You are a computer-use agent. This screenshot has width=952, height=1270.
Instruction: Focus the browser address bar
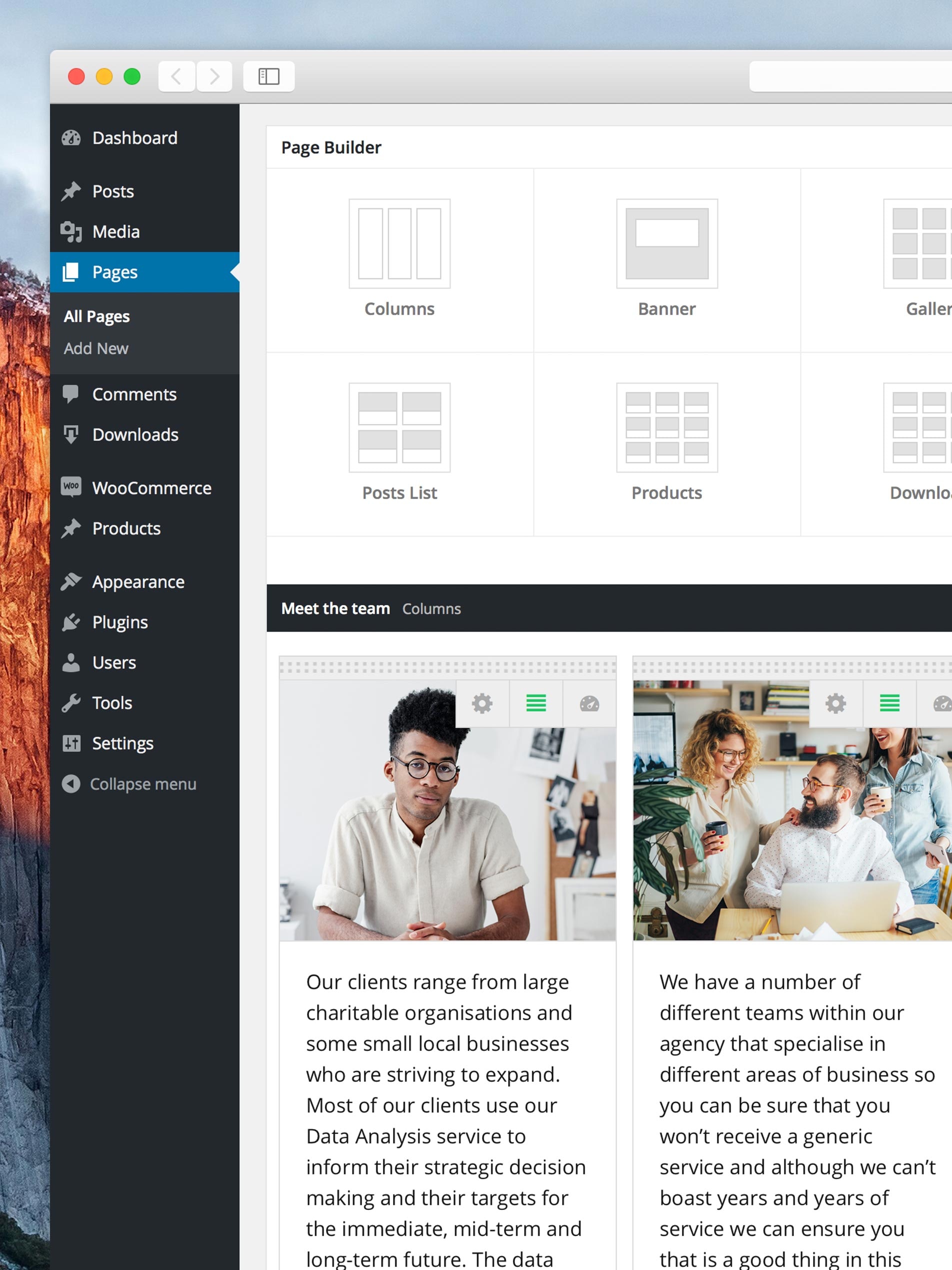point(850,77)
